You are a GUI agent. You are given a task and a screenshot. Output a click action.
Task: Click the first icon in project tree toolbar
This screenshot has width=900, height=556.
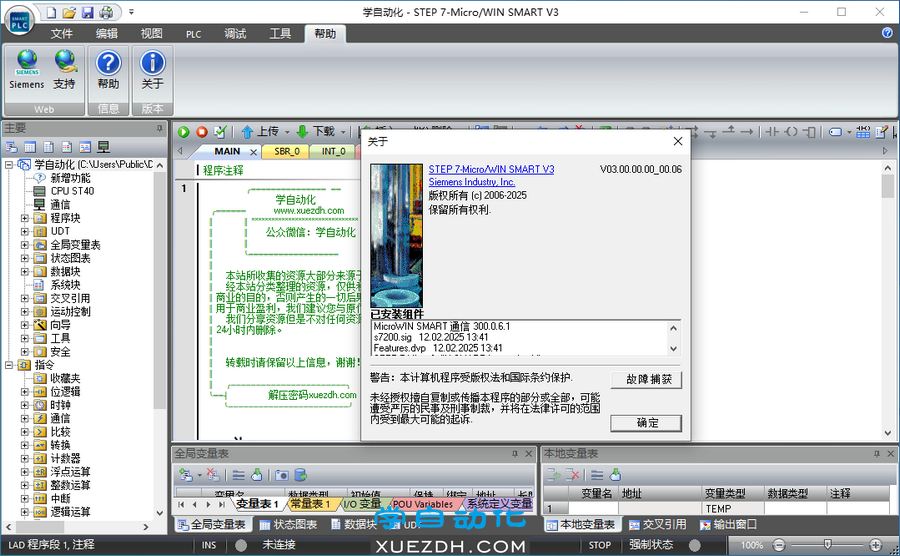11,147
